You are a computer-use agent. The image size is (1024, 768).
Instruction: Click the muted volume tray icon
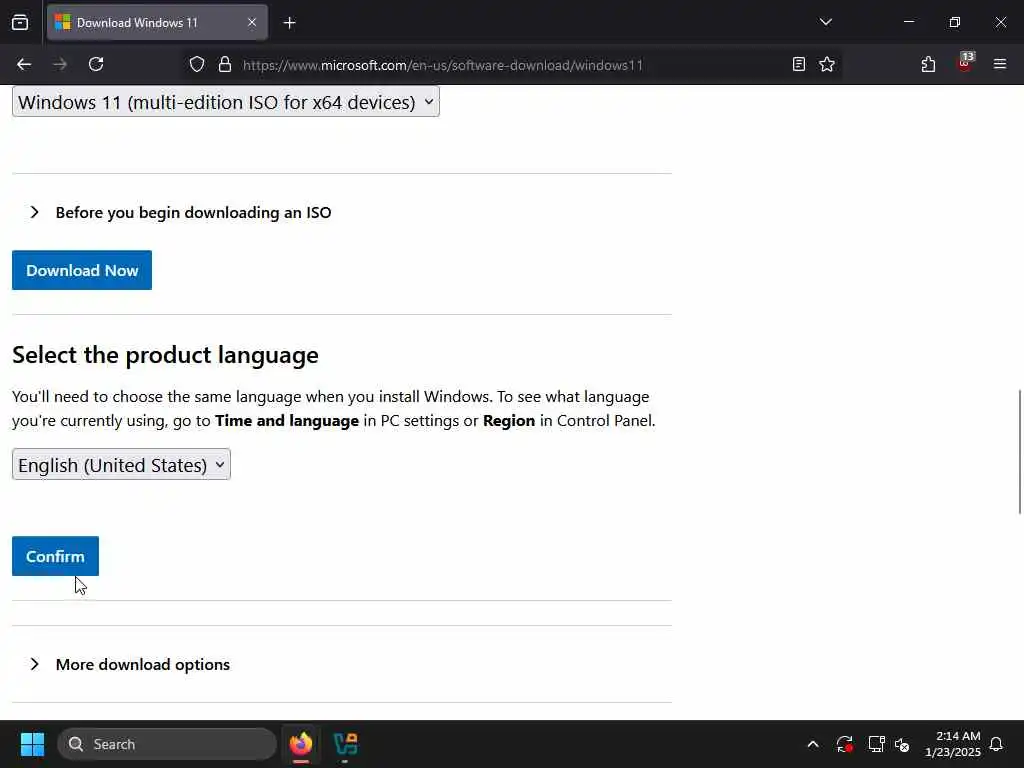pyautogui.click(x=903, y=744)
